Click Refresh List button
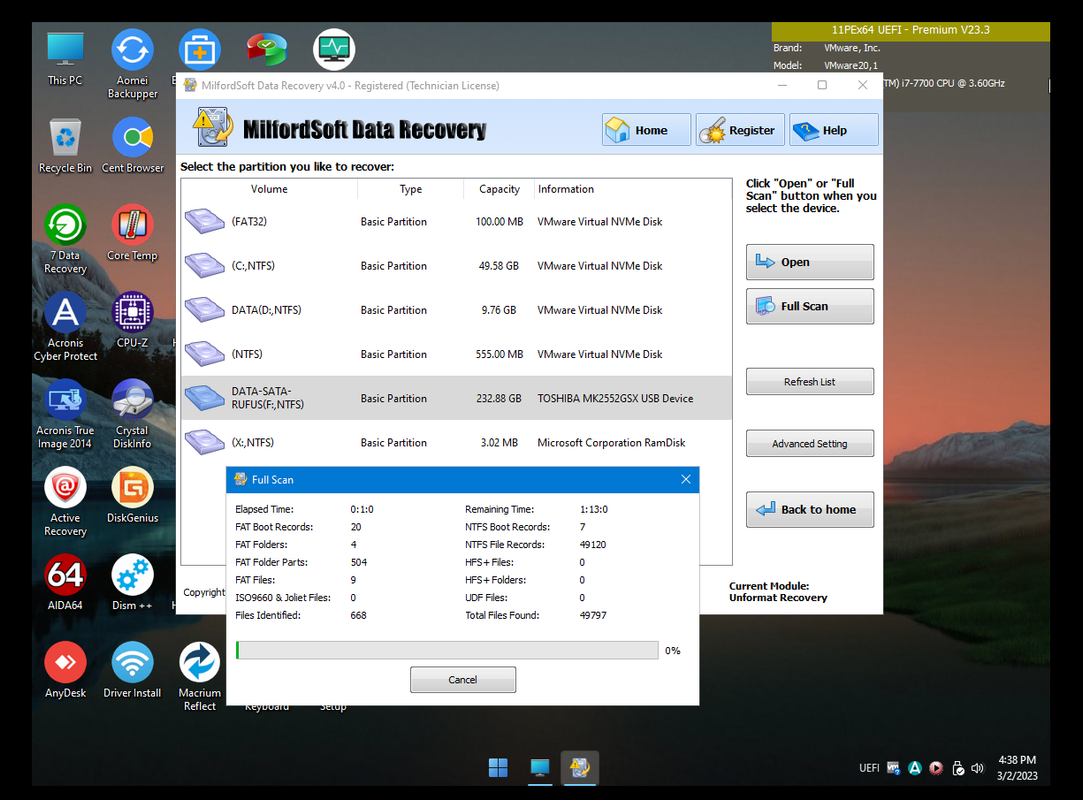 pos(809,381)
